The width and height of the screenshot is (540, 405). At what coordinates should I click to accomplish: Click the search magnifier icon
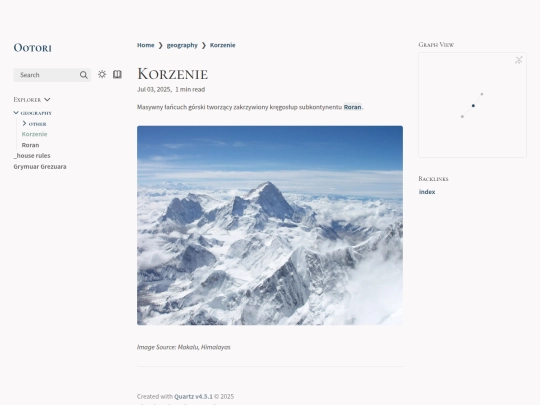click(x=83, y=75)
